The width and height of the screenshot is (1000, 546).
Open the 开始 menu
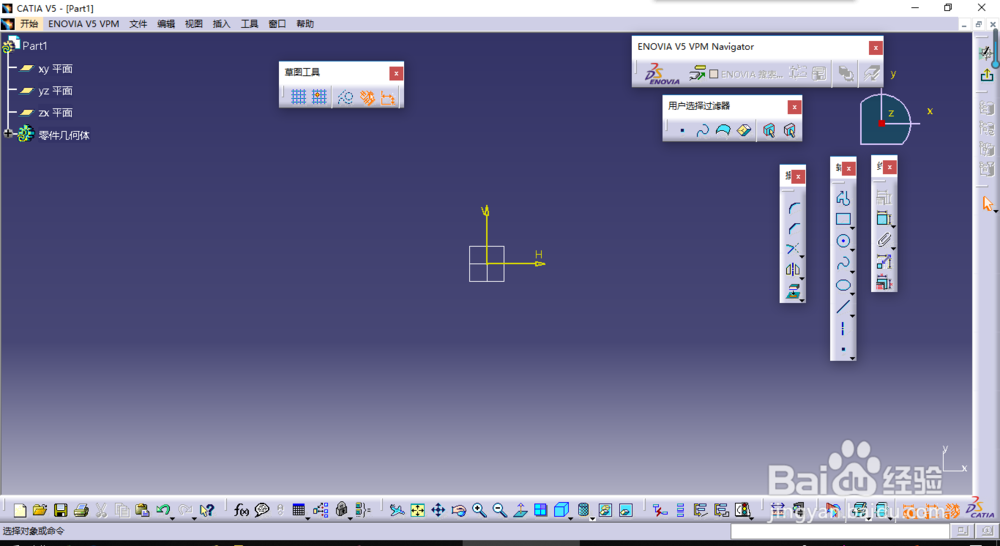click(29, 24)
